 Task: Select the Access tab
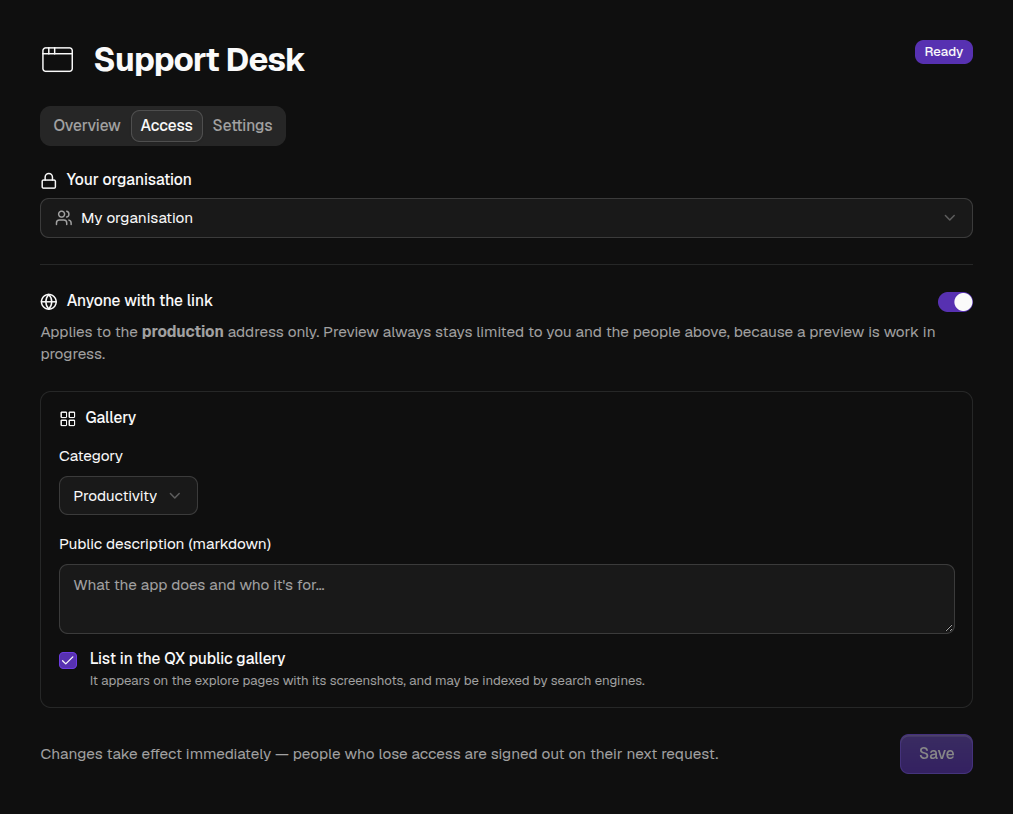click(x=167, y=126)
